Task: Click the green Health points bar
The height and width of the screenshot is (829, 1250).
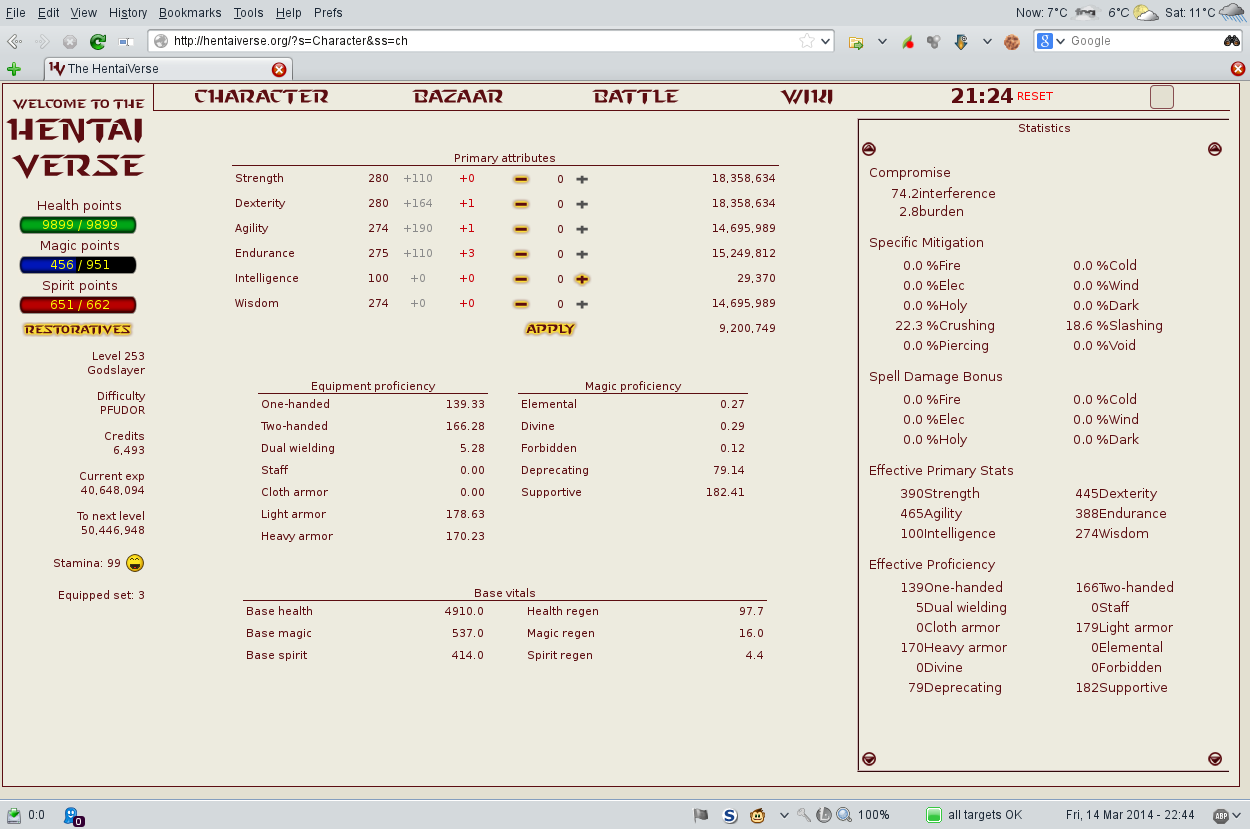Action: (78, 225)
